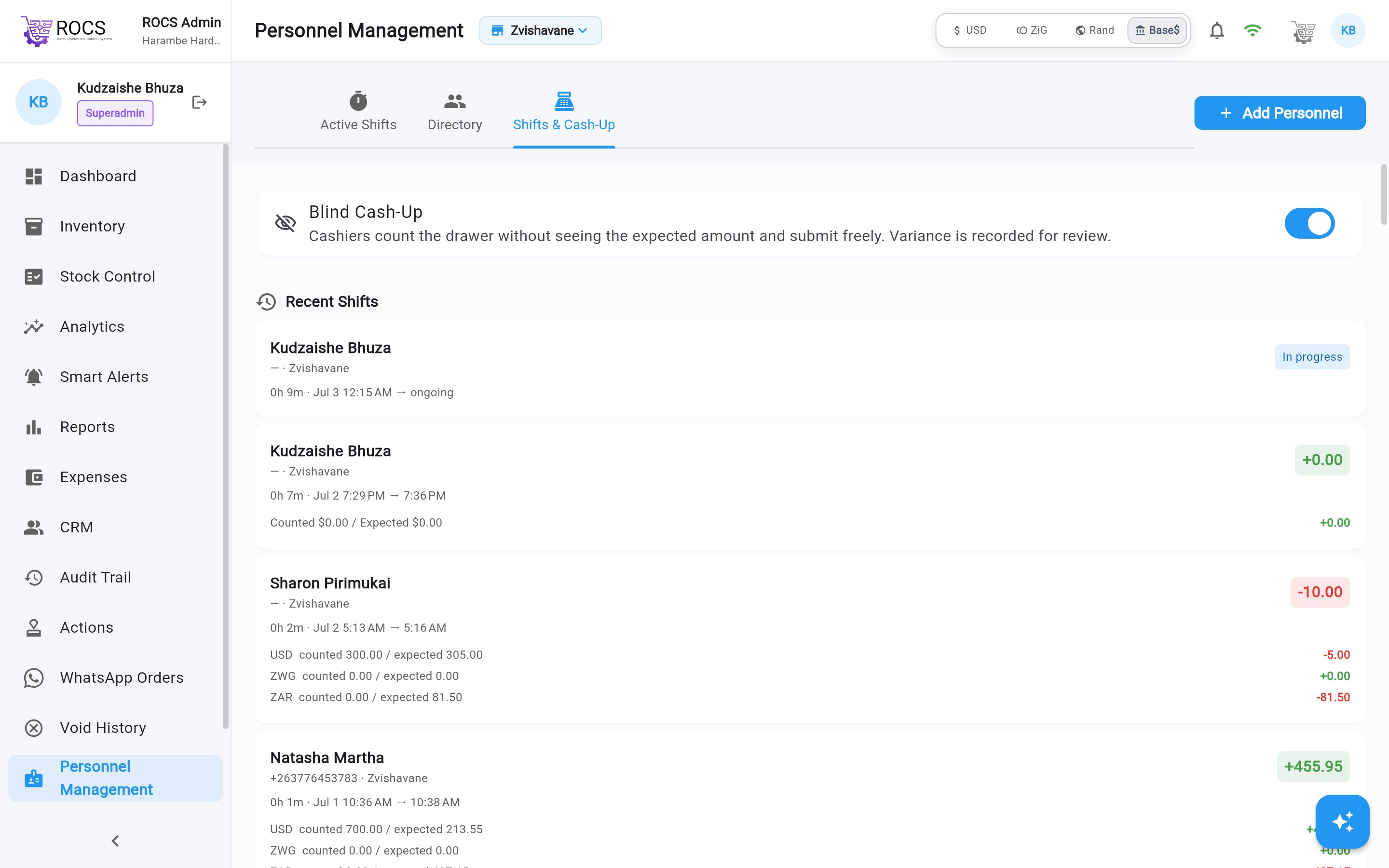Image resolution: width=1389 pixels, height=868 pixels.
Task: Click the ZAR -81.50 variance value
Action: pyautogui.click(x=1333, y=697)
